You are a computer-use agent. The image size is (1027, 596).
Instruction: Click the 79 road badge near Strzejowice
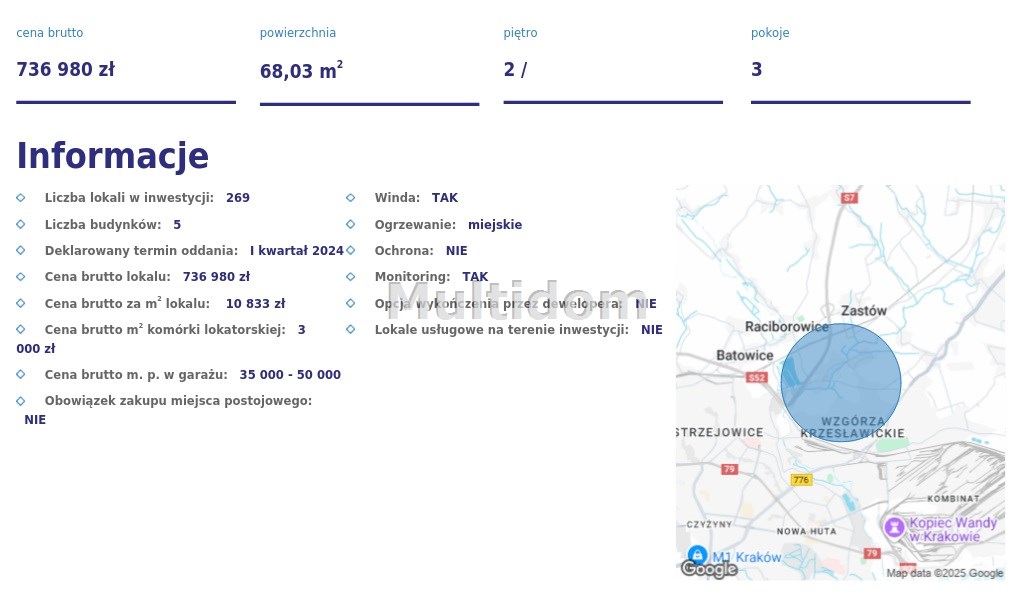coord(729,469)
